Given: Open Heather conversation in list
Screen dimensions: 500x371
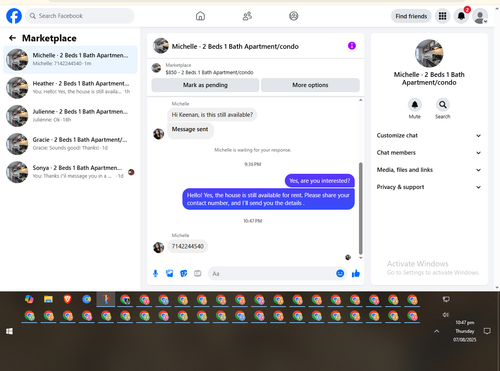Looking at the screenshot, I should click(70, 88).
